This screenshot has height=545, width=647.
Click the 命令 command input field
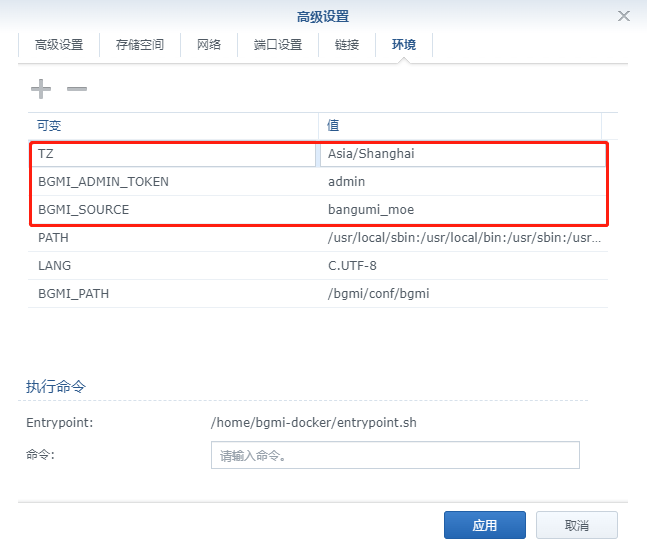click(395, 456)
